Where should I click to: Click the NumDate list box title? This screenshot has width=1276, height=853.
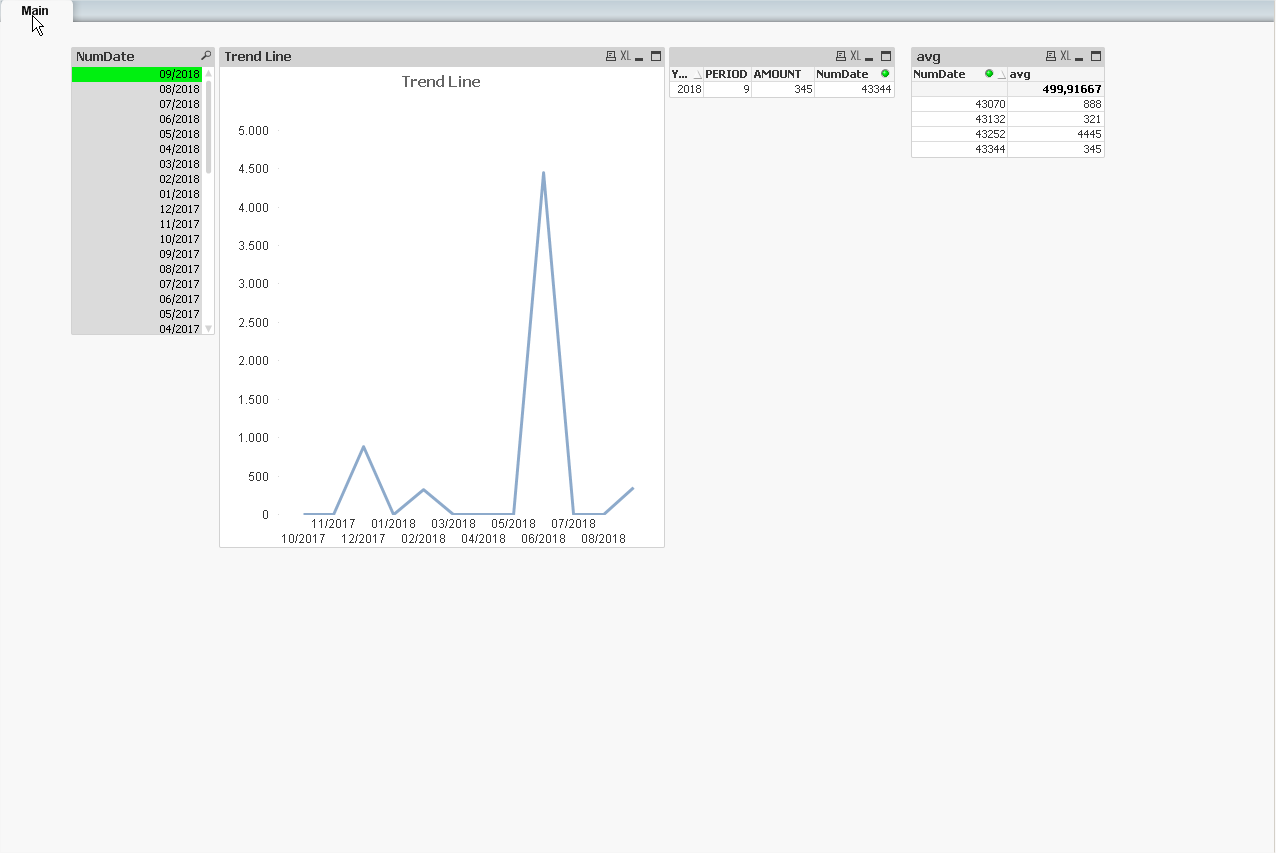coord(105,56)
